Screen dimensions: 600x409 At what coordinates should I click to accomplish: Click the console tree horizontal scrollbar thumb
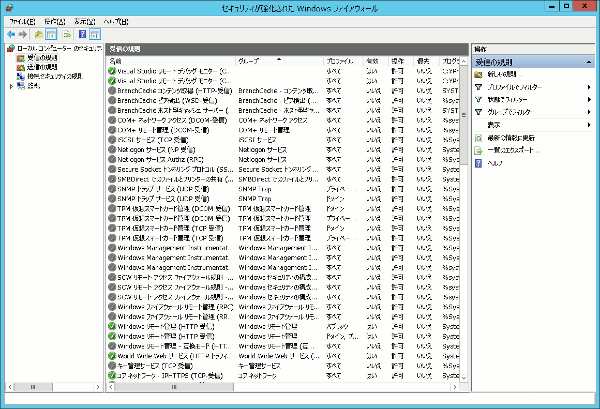tap(33, 387)
